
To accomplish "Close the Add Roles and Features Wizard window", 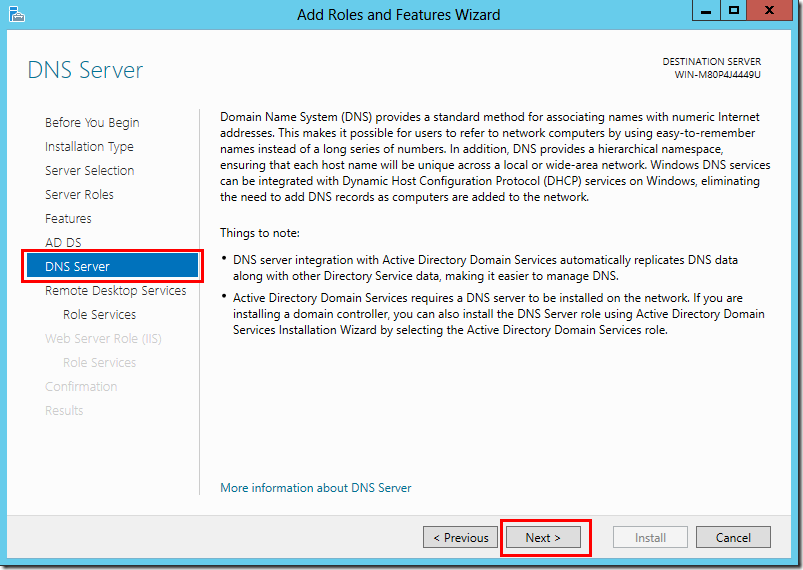I will click(771, 12).
